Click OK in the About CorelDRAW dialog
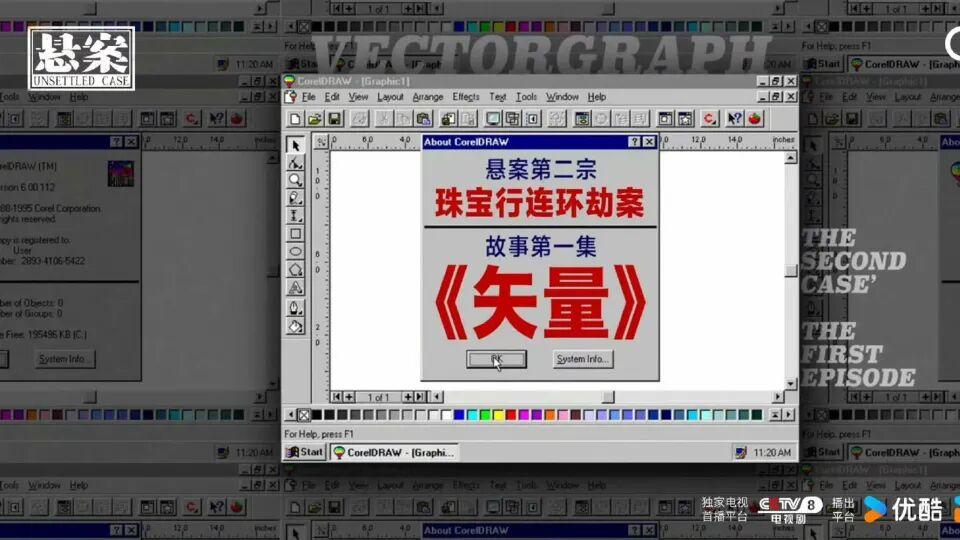This screenshot has height=540, width=960. (496, 359)
